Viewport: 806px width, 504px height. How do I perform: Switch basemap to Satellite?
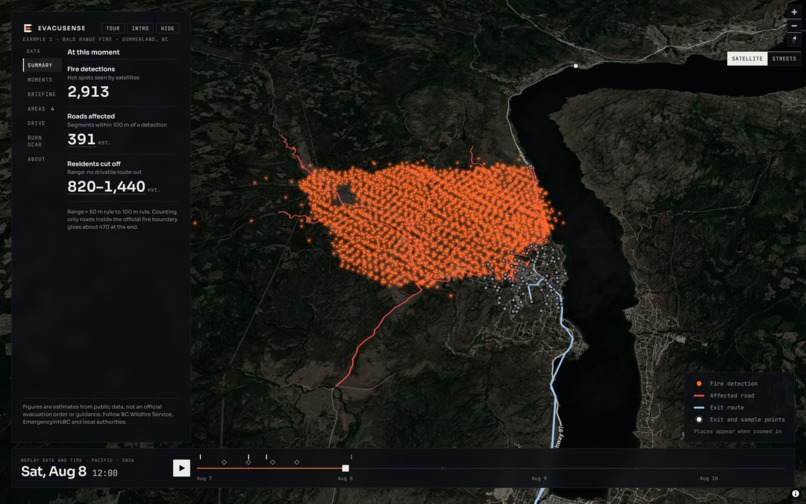pos(747,59)
